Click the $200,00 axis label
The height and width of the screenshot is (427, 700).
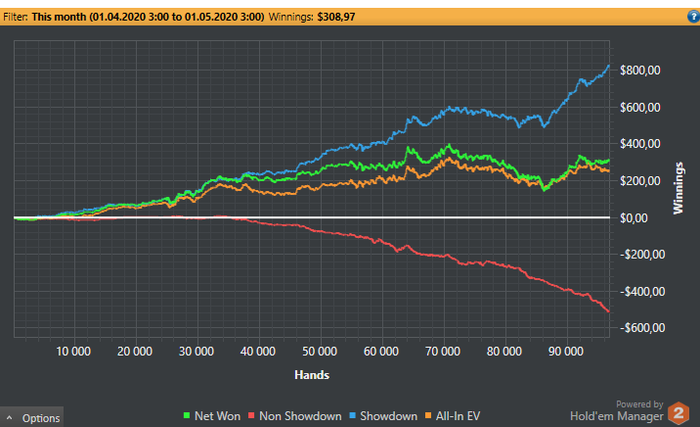pos(640,181)
